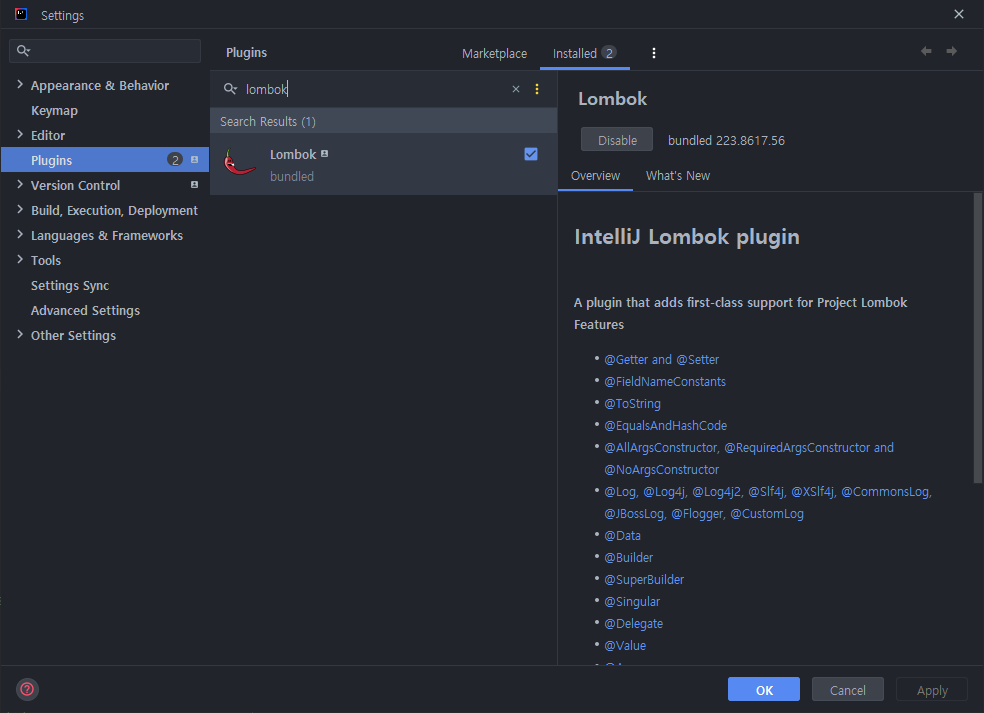984x713 pixels.
Task: Click the bundled badge icon next to Lombok
Action: [324, 154]
